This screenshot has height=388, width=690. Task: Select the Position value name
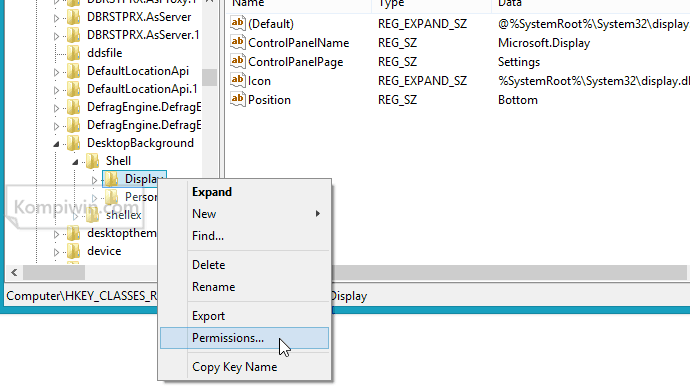coord(269,100)
